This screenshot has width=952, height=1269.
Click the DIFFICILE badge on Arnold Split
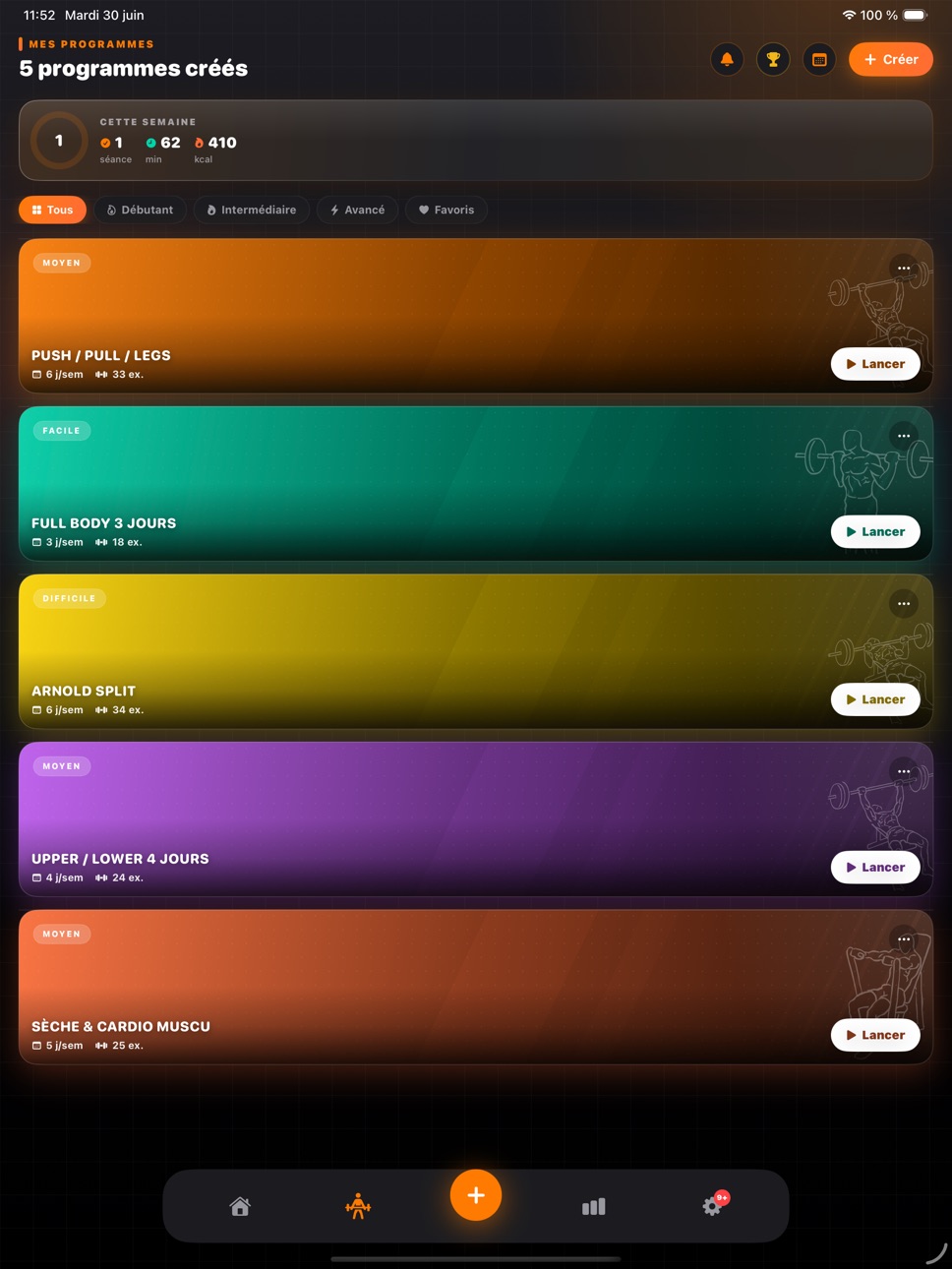click(x=70, y=598)
